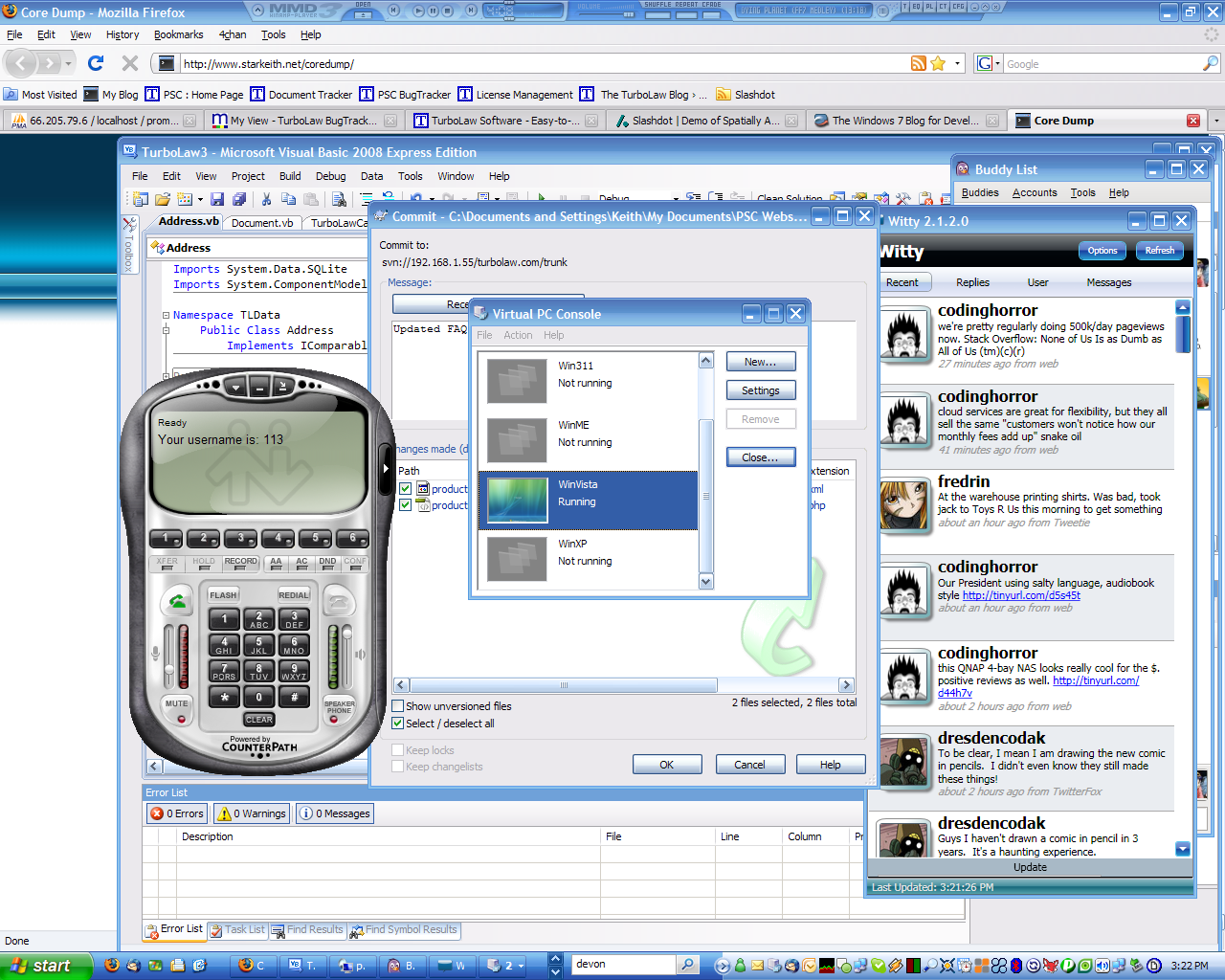
Task: Click Save icon in Visual Basic toolbar
Action: click(x=217, y=199)
